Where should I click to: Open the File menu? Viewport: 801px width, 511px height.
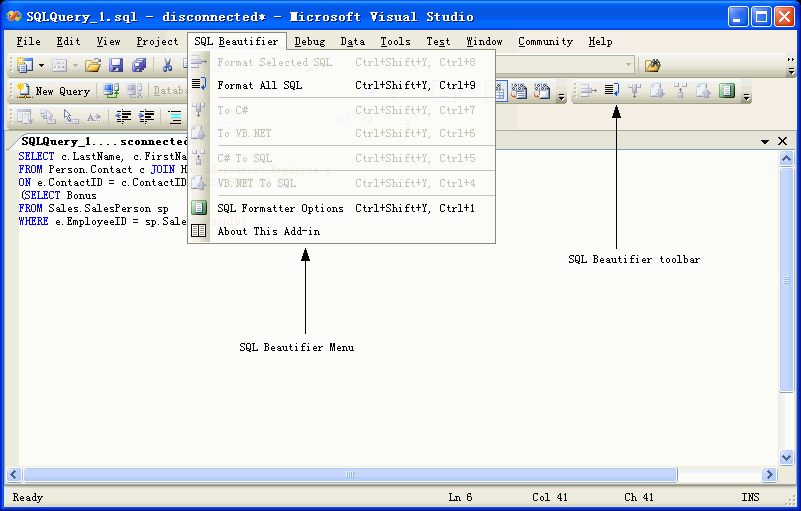point(28,41)
